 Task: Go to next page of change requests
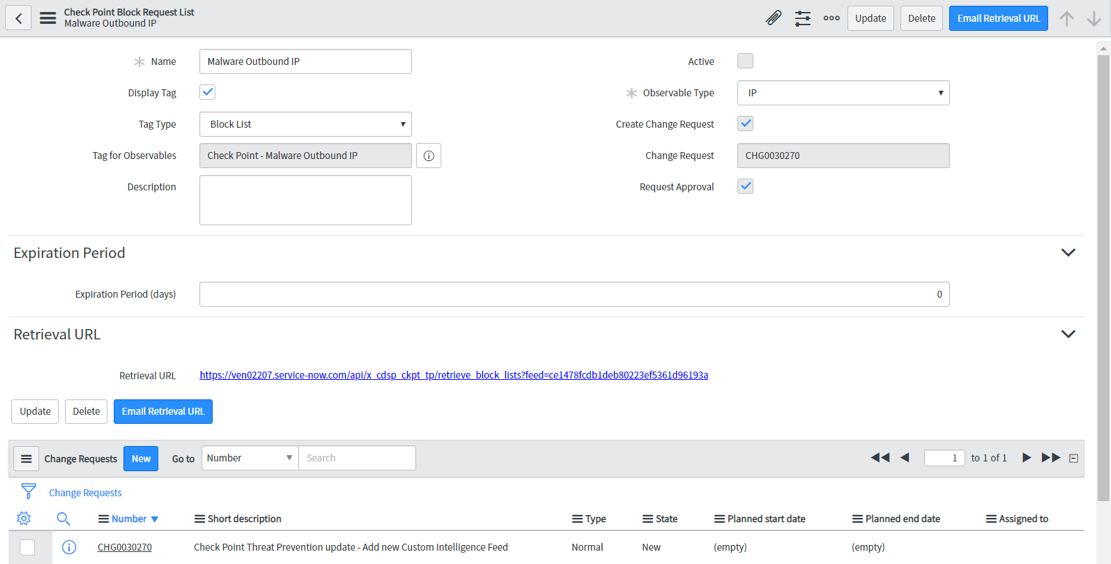(x=1026, y=458)
